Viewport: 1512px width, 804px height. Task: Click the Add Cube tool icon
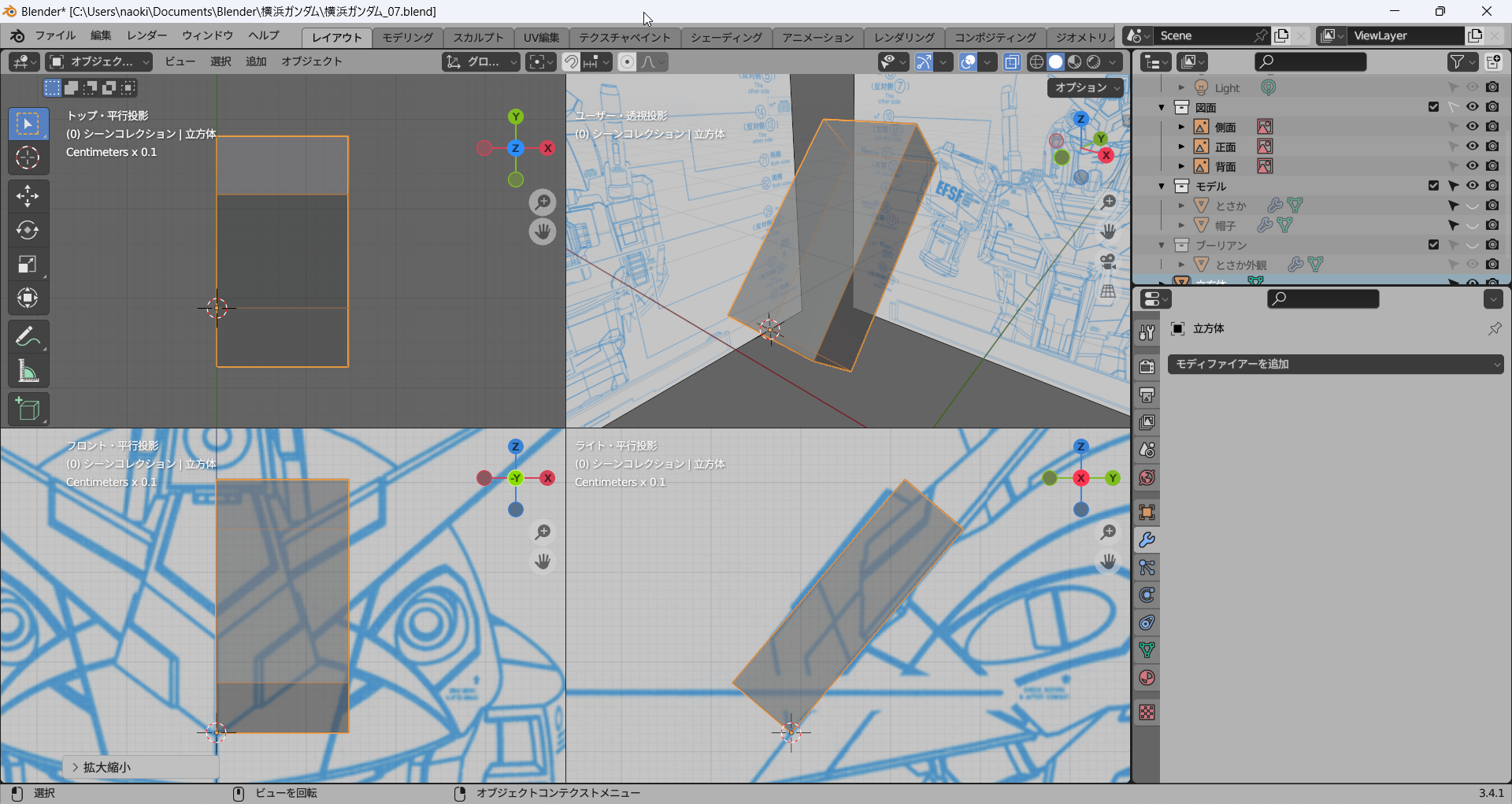pyautogui.click(x=28, y=409)
